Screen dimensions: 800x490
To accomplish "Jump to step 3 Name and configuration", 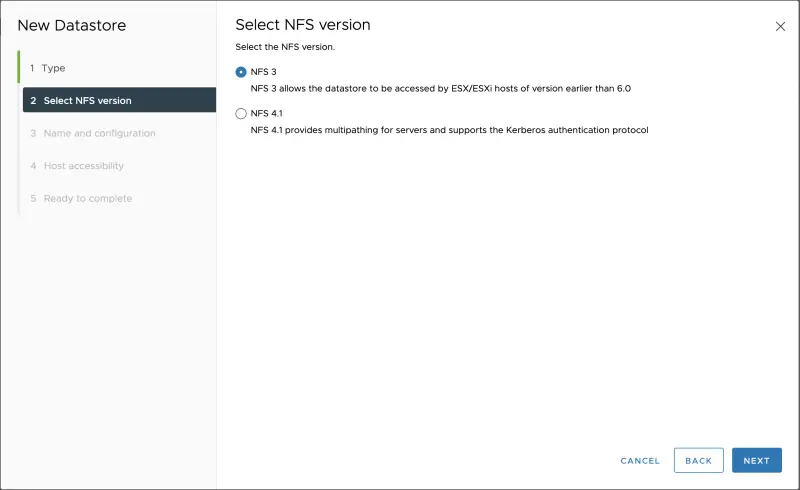I will [99, 133].
